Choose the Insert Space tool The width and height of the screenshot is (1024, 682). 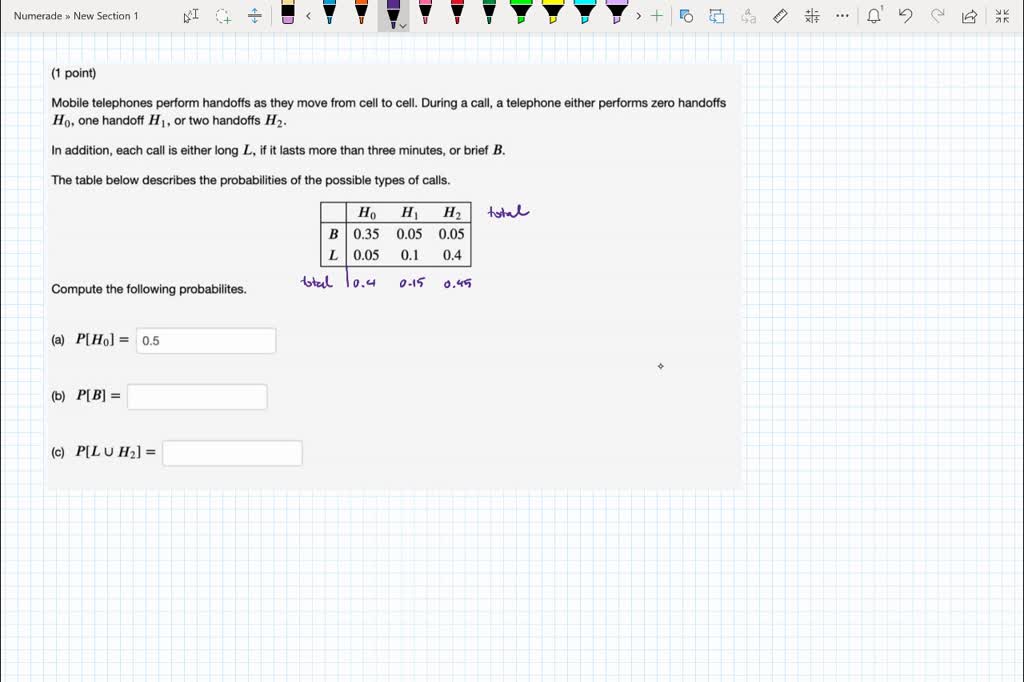[x=255, y=16]
